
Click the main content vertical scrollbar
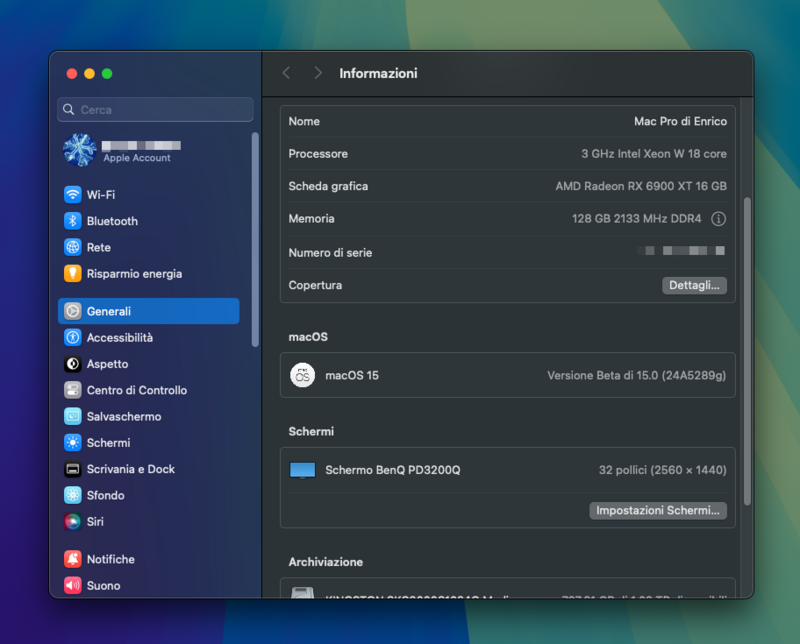(x=747, y=350)
